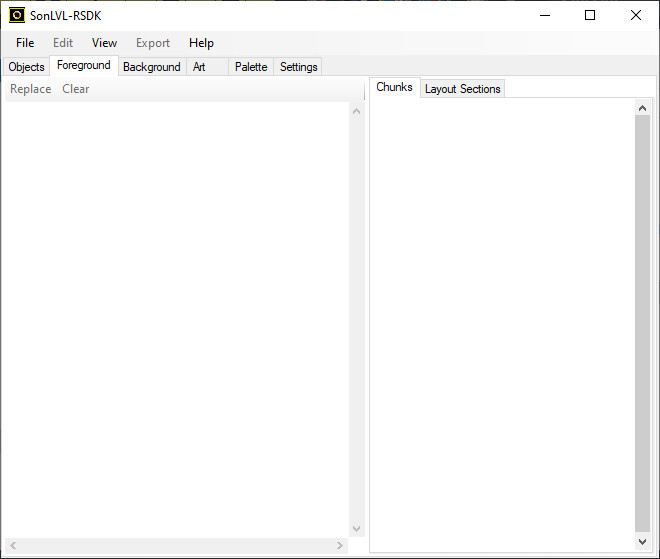Go to the Settings tab
This screenshot has width=660, height=559.
(298, 67)
